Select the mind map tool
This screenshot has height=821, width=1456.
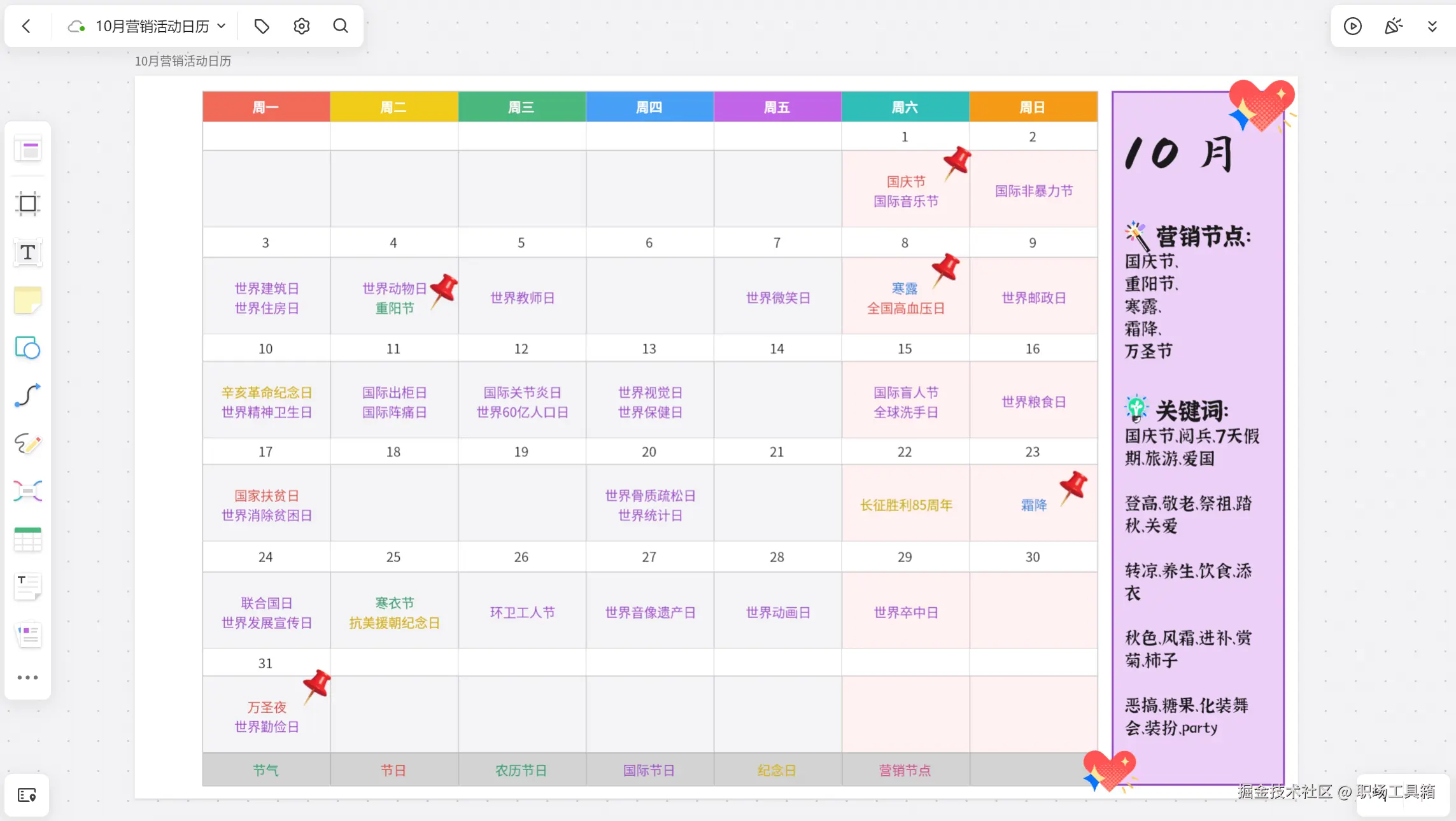pos(27,491)
